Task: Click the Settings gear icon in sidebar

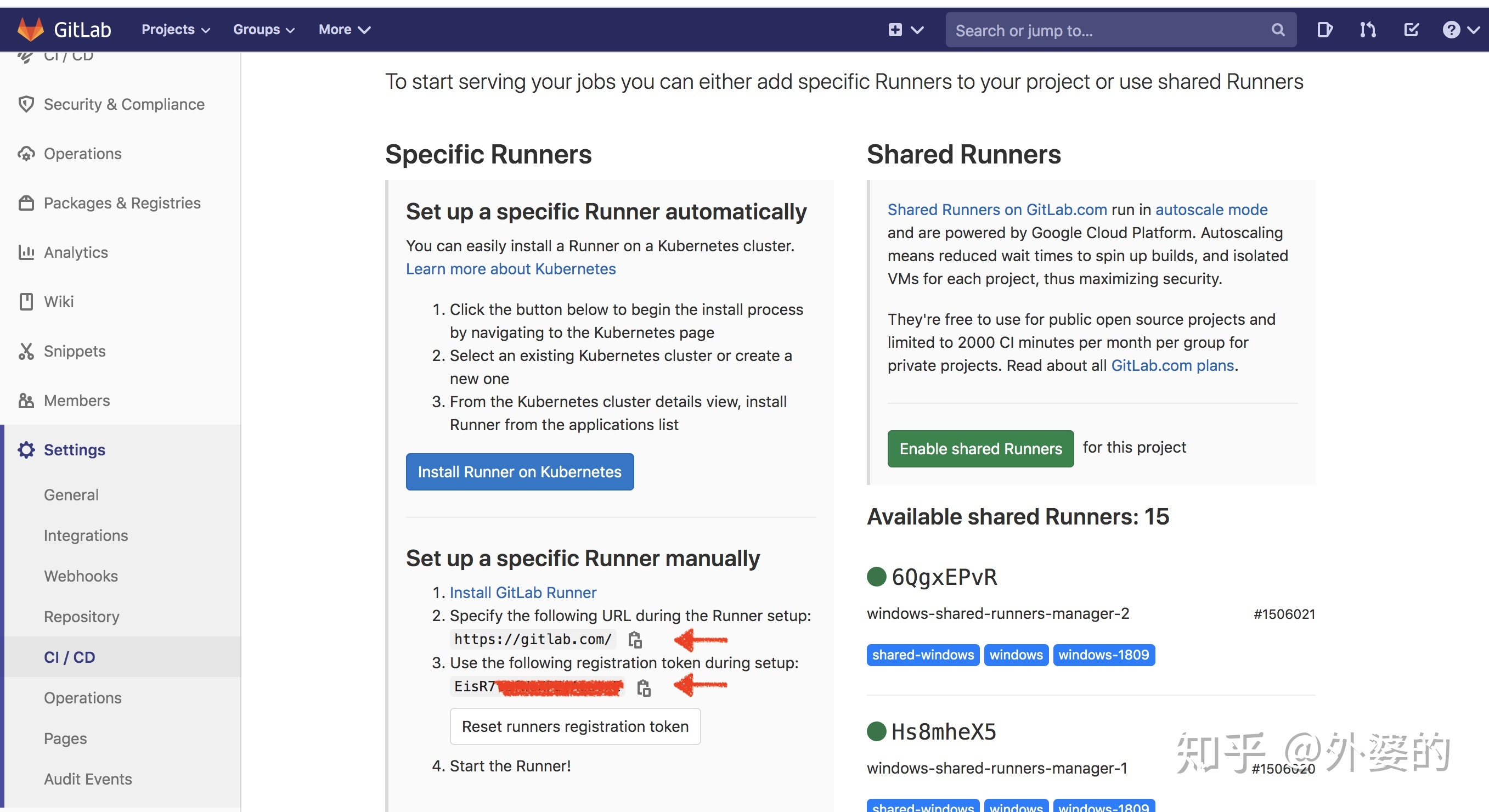Action: 26,450
